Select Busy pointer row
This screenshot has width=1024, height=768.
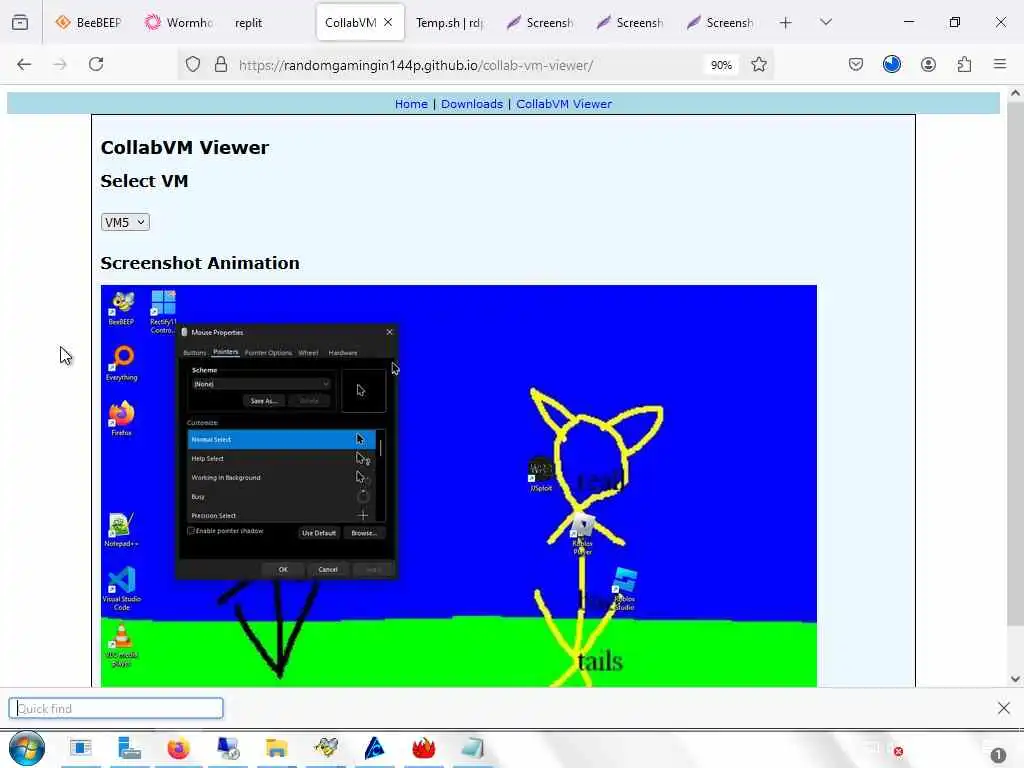(x=281, y=496)
